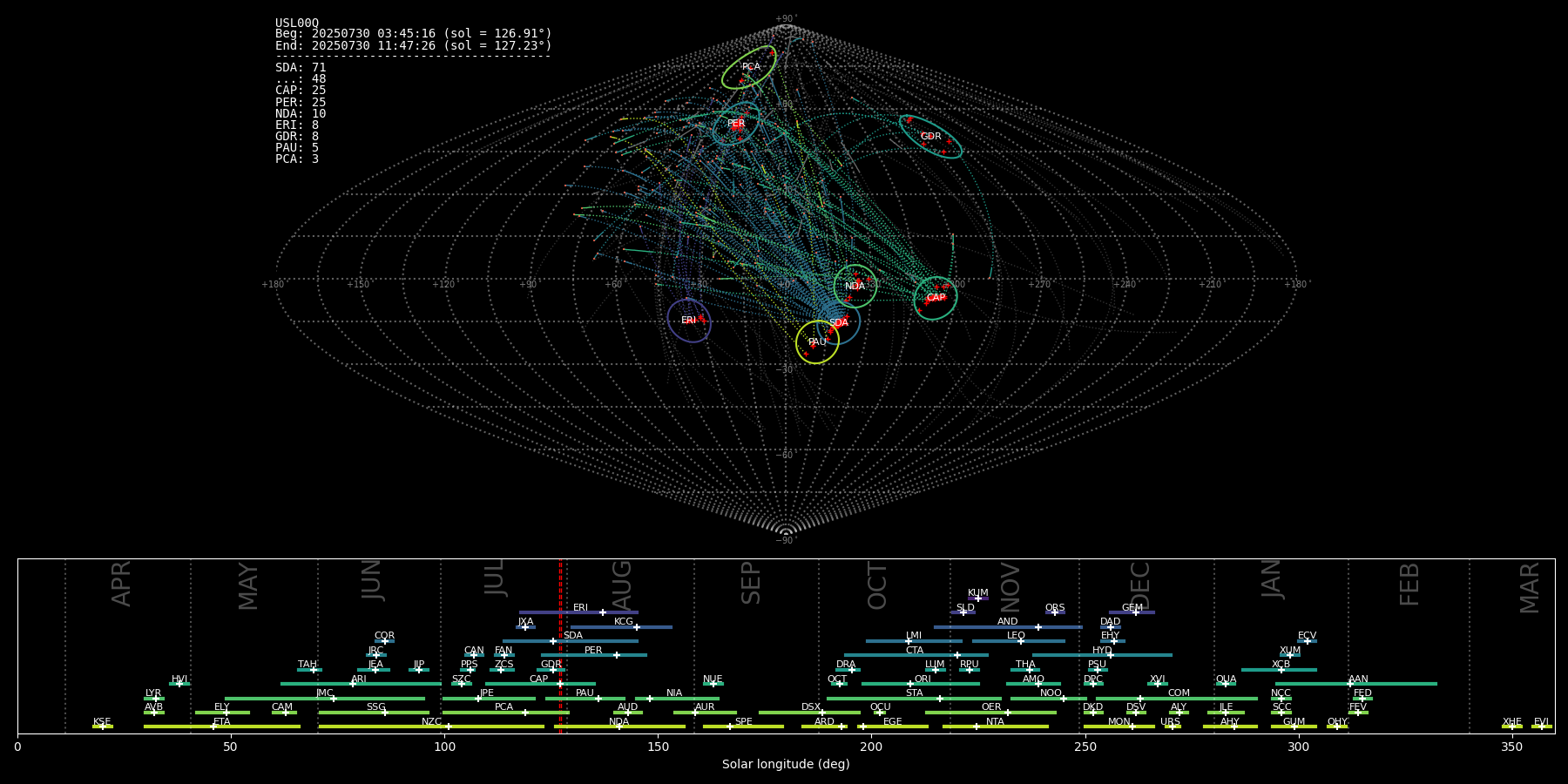Click the ORI shower bar in timeline
This screenshot has height=784, width=1568.
point(921,684)
